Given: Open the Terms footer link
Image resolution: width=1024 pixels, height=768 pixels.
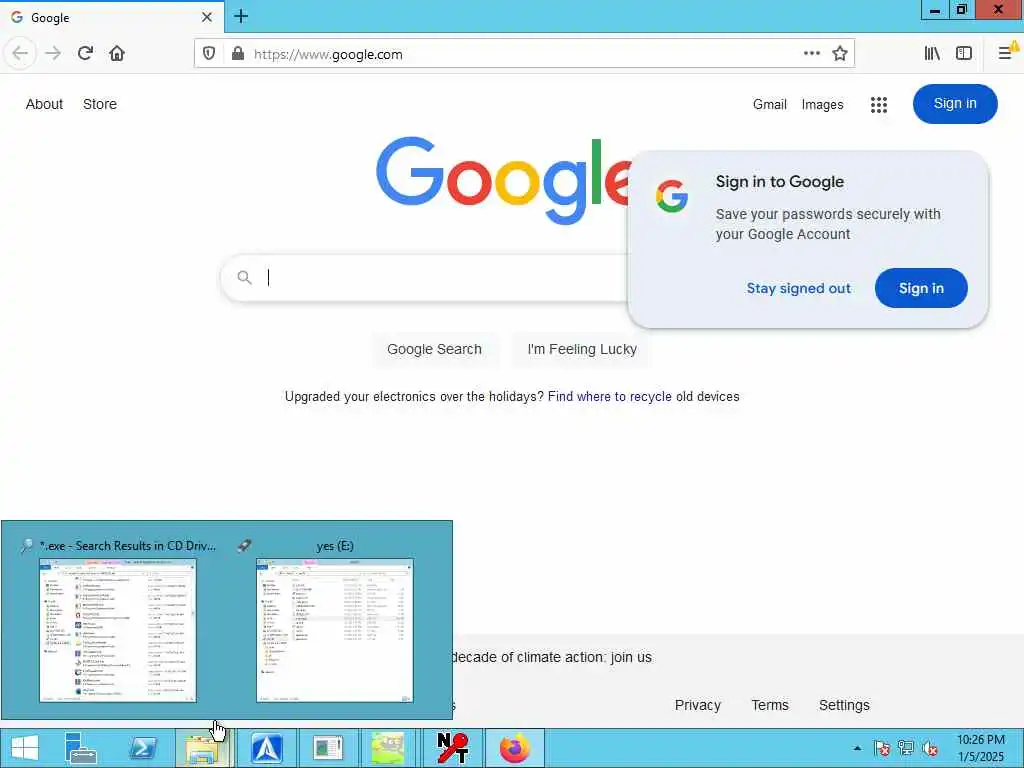Looking at the screenshot, I should pyautogui.click(x=770, y=705).
